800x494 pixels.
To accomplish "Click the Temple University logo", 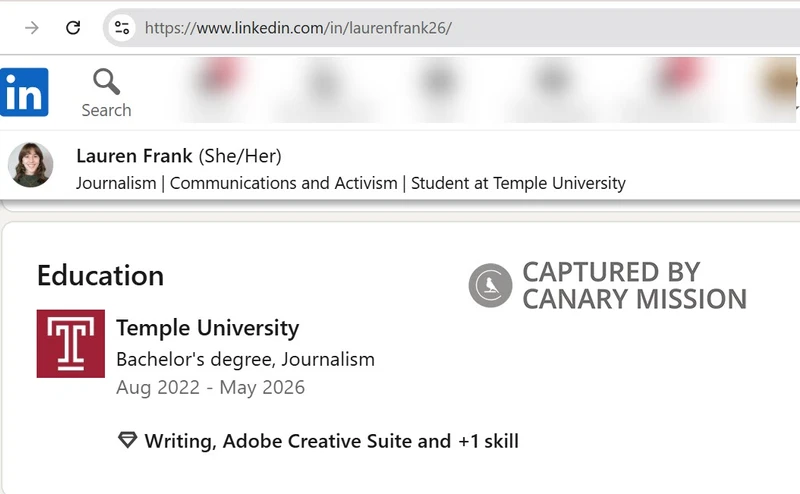I will [71, 343].
